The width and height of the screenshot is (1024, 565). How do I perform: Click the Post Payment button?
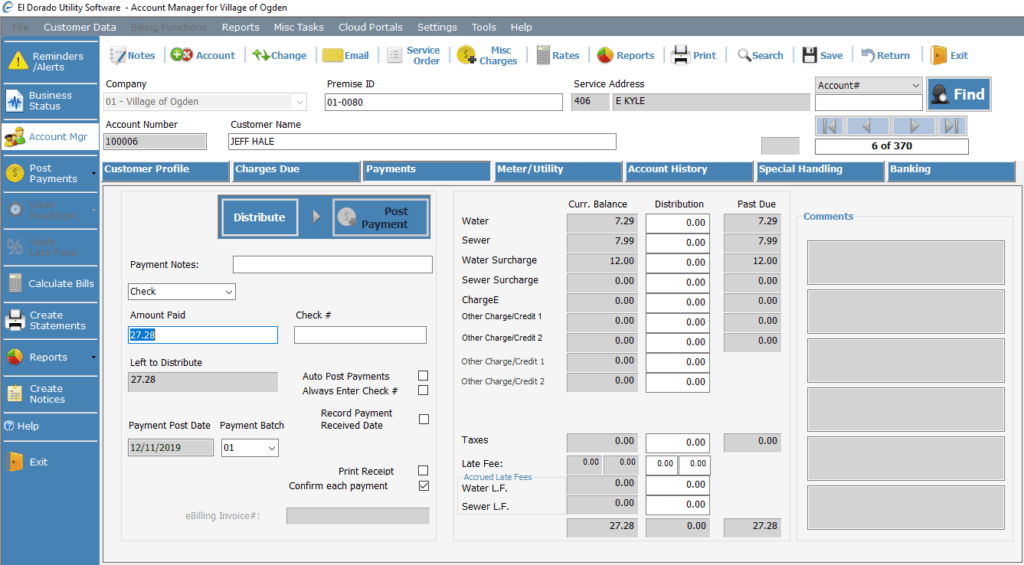coord(380,218)
